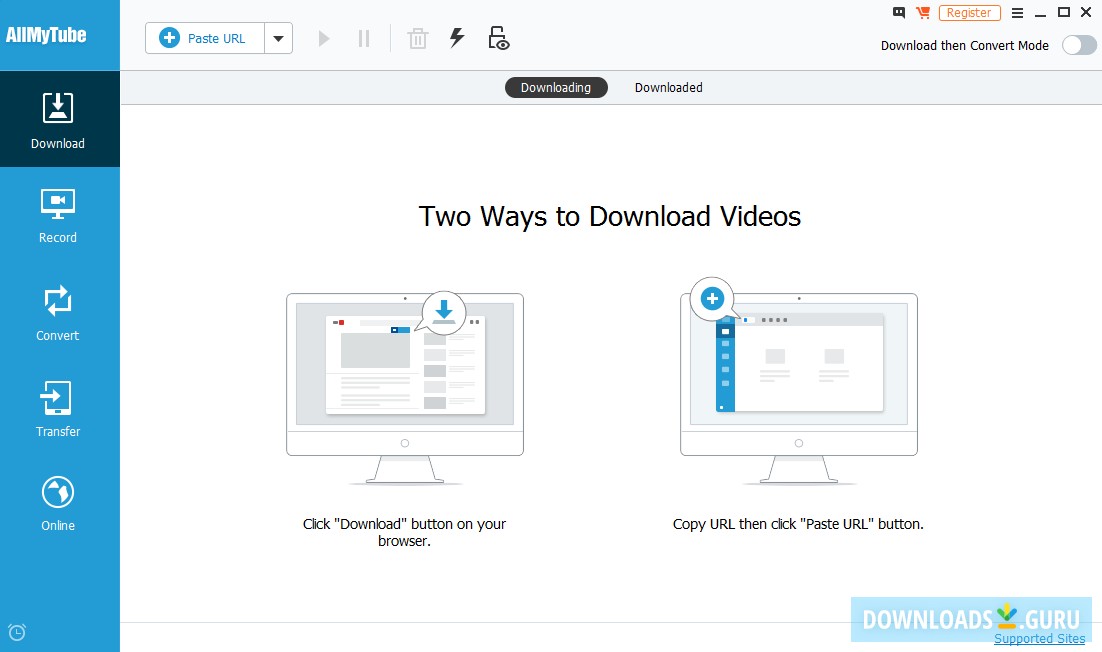Image resolution: width=1102 pixels, height=652 pixels.
Task: Pause all downloads with pause icon
Action: (363, 39)
